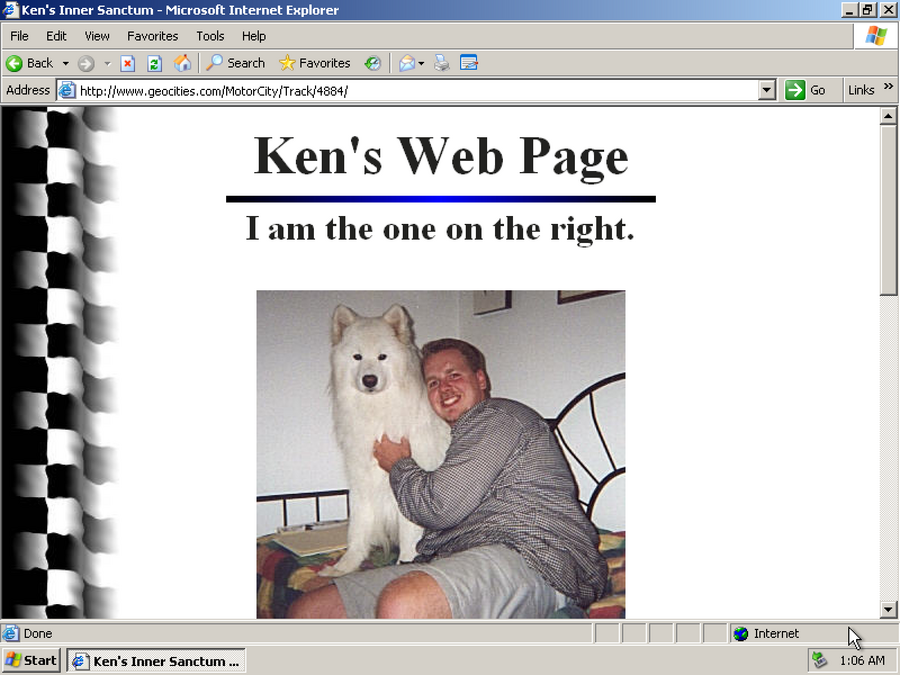Open the Search magnifier button
Image resolution: width=900 pixels, height=675 pixels.
pos(236,63)
